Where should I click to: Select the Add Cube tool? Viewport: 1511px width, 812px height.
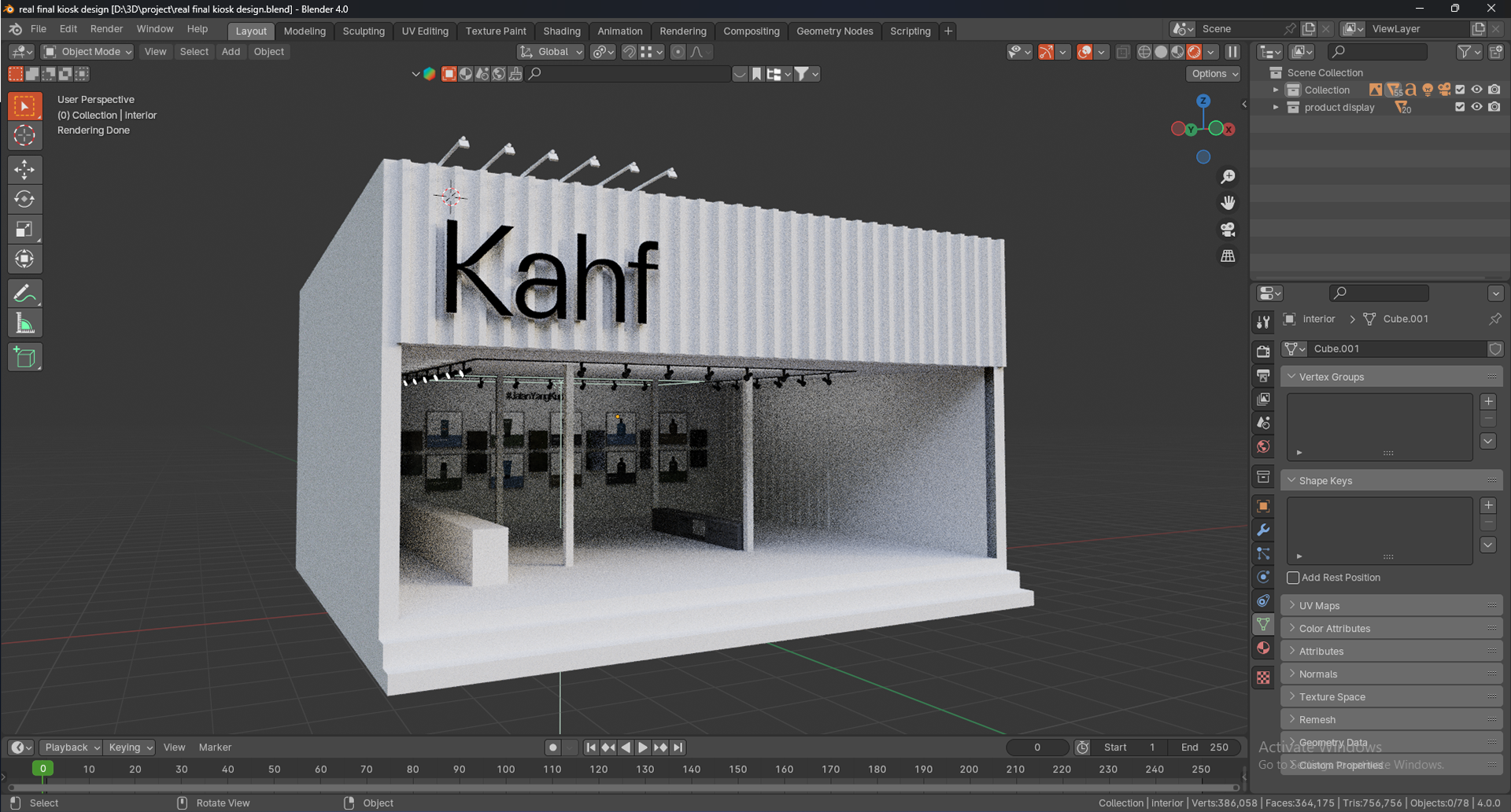24,357
